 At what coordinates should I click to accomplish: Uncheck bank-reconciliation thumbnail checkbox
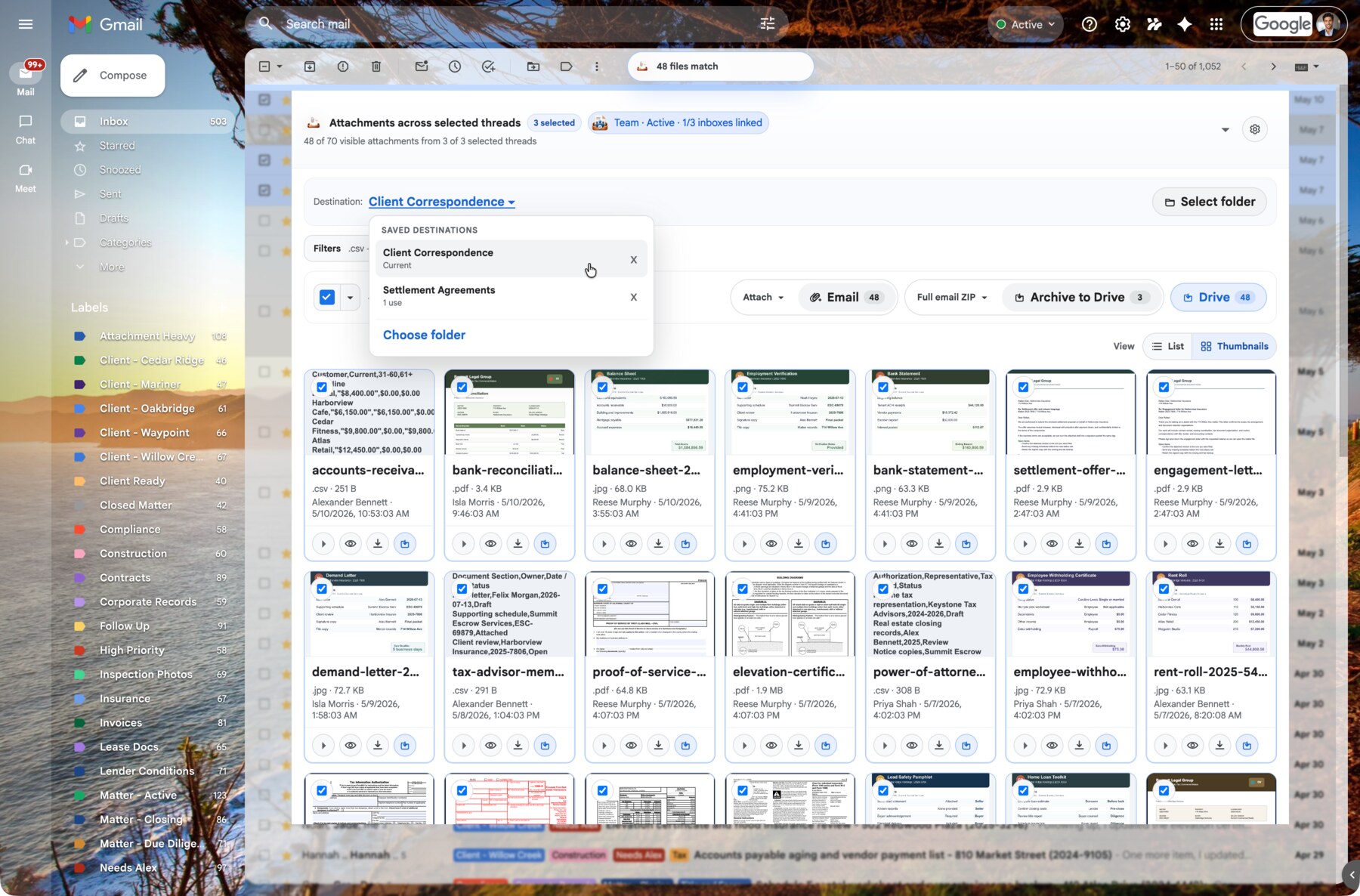462,387
